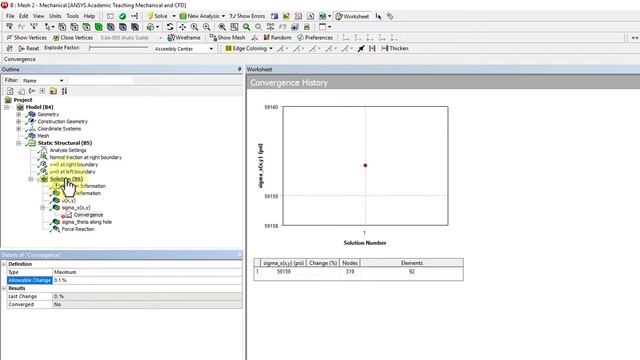Click Show Errors button

[x=247, y=16]
